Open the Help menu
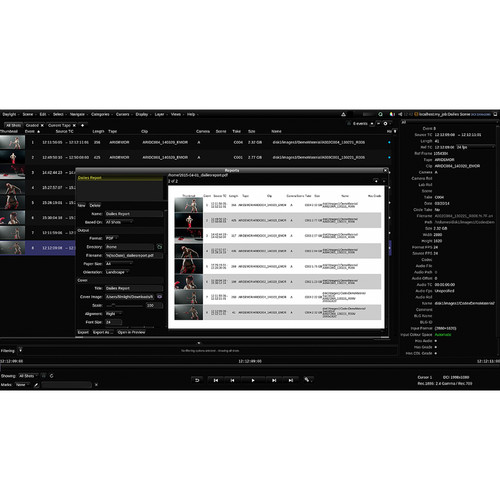Image resolution: width=500 pixels, height=500 pixels. [x=191, y=114]
